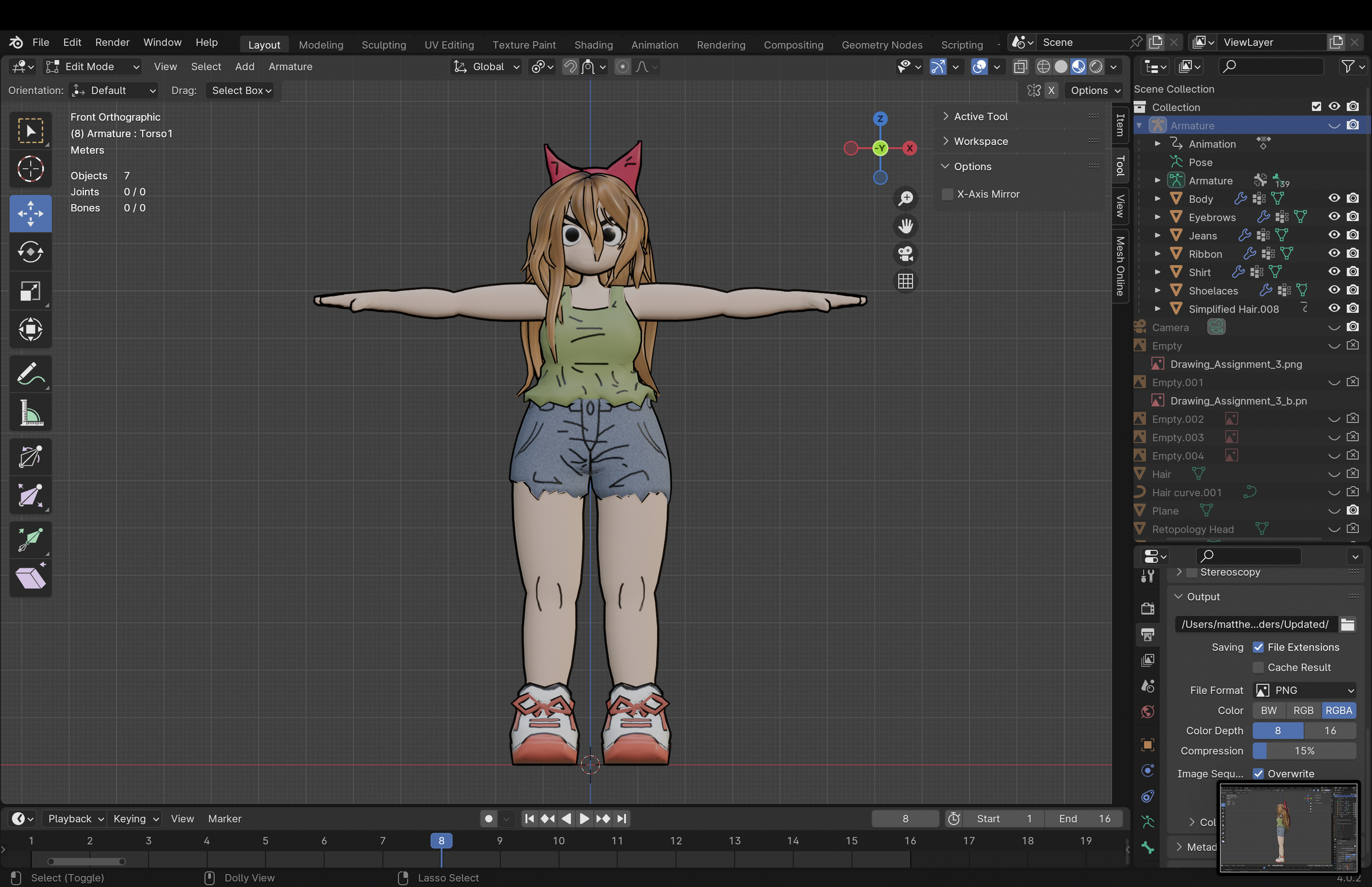Adjust the Compression 15% slider
The image size is (1372, 887).
pyautogui.click(x=1304, y=750)
